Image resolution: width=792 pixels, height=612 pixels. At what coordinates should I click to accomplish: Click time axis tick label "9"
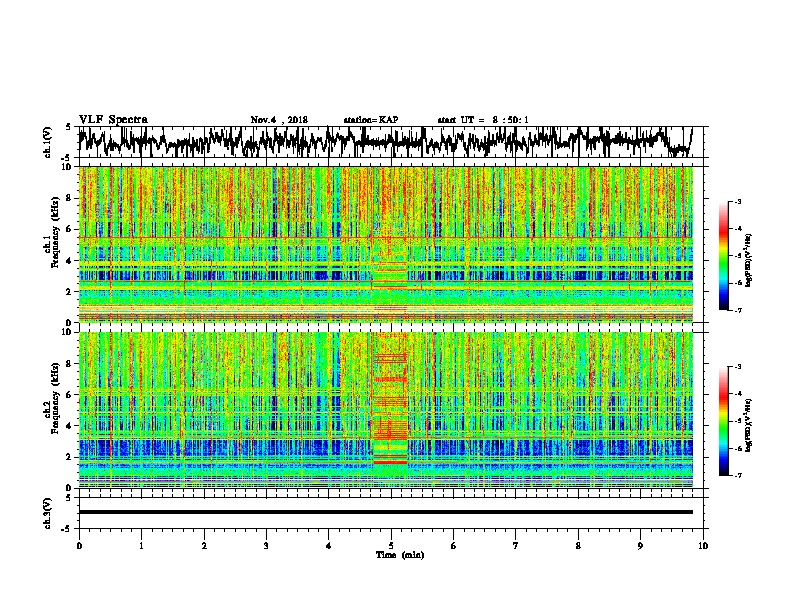coord(640,546)
